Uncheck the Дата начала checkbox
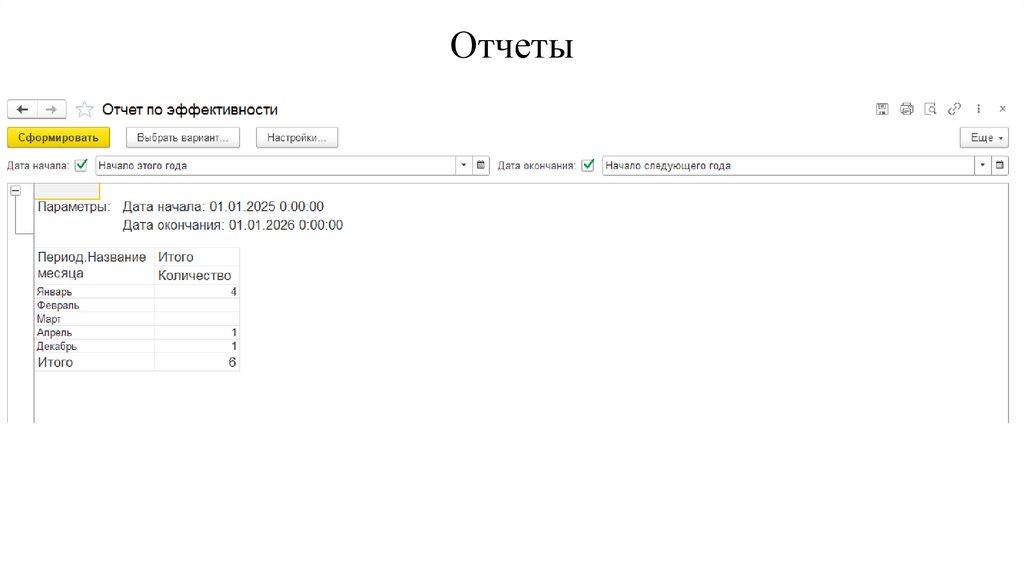1024x574 pixels. point(81,165)
